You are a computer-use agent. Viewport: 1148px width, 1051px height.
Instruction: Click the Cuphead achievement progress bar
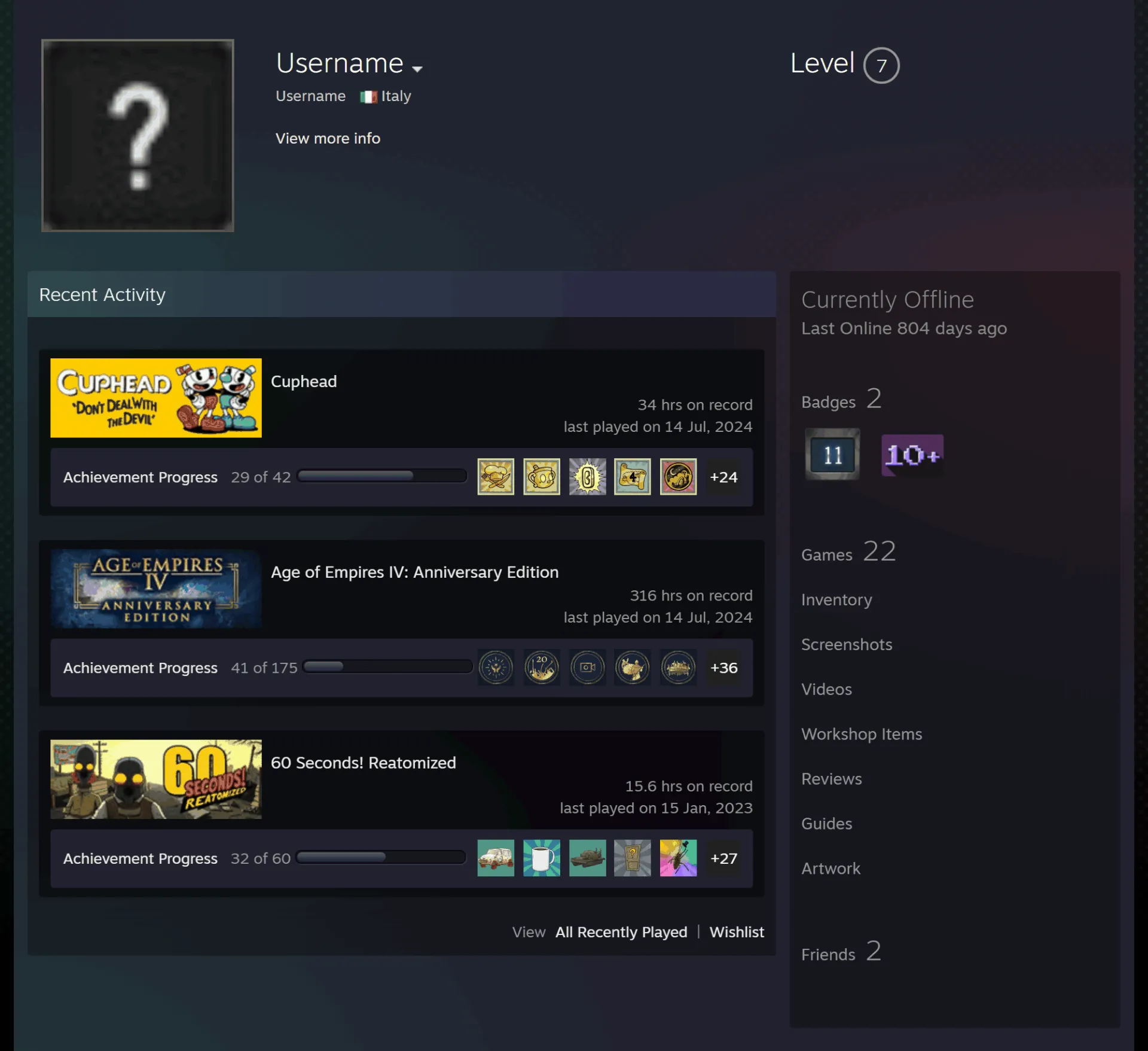(x=382, y=476)
